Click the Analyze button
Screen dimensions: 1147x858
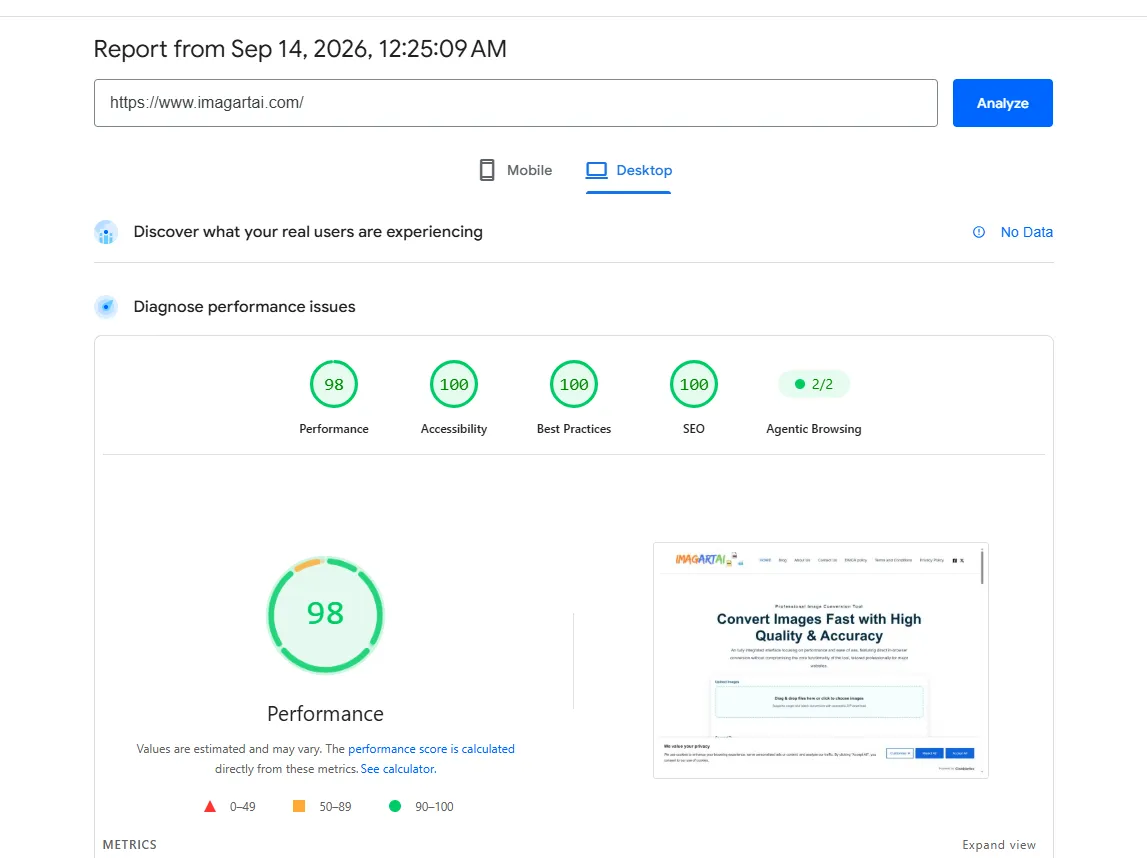(1002, 103)
